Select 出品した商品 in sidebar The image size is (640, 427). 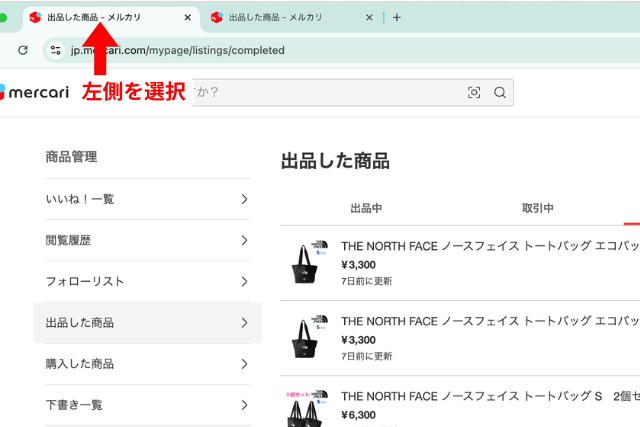point(80,323)
